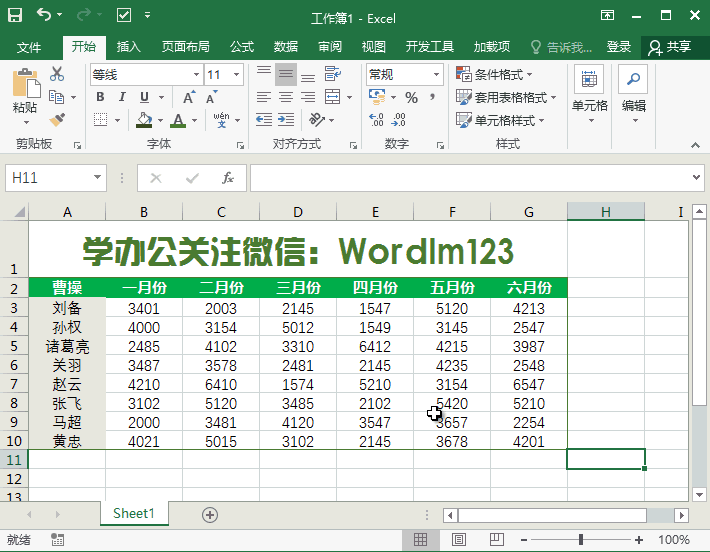
Task: Toggle Bold formatting
Action: click(100, 97)
